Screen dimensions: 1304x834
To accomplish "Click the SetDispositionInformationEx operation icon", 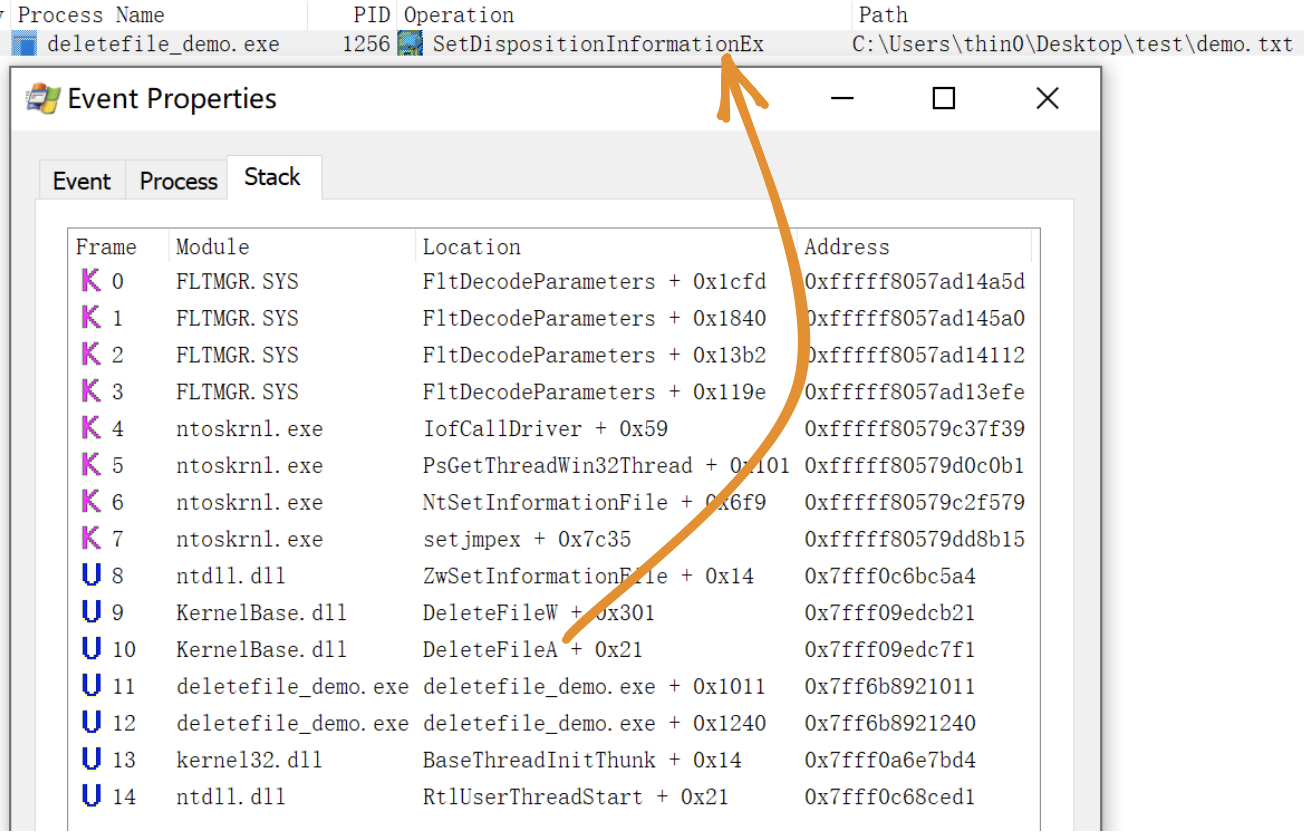I will pyautogui.click(x=410, y=44).
